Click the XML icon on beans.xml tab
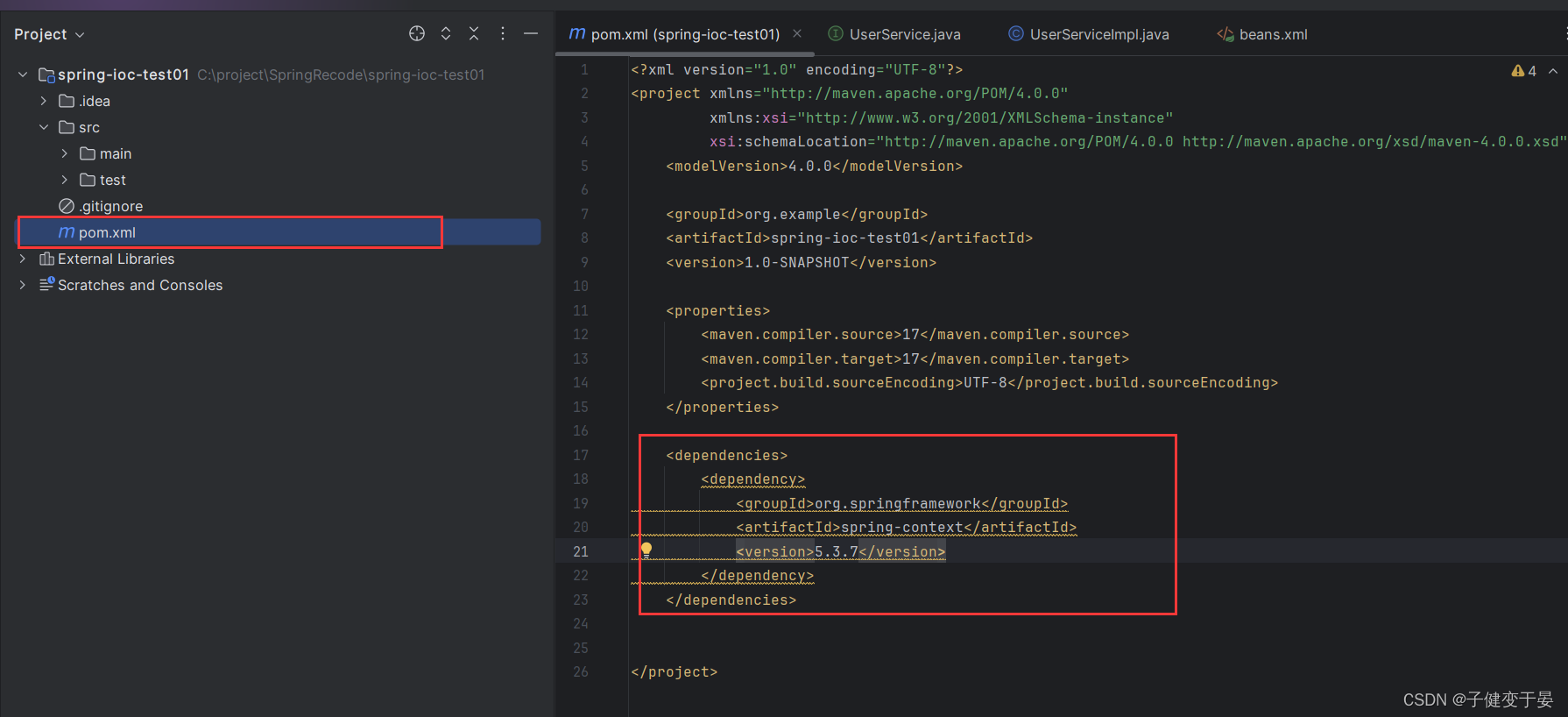 click(1225, 34)
